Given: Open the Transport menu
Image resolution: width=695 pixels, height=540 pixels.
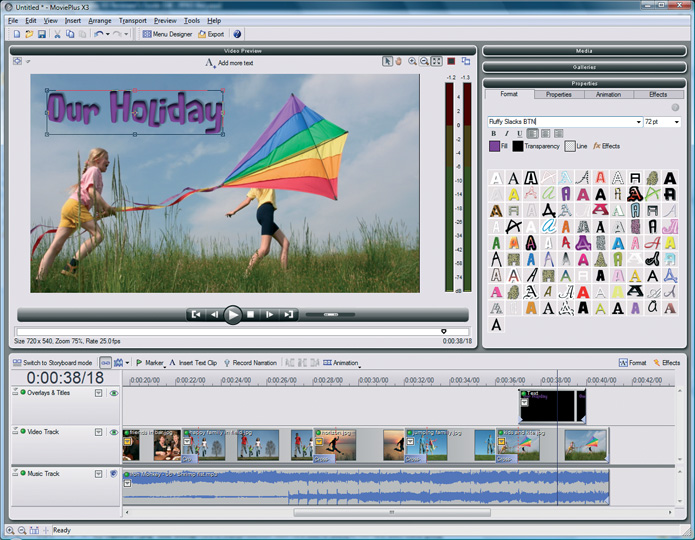Looking at the screenshot, I should [x=132, y=20].
